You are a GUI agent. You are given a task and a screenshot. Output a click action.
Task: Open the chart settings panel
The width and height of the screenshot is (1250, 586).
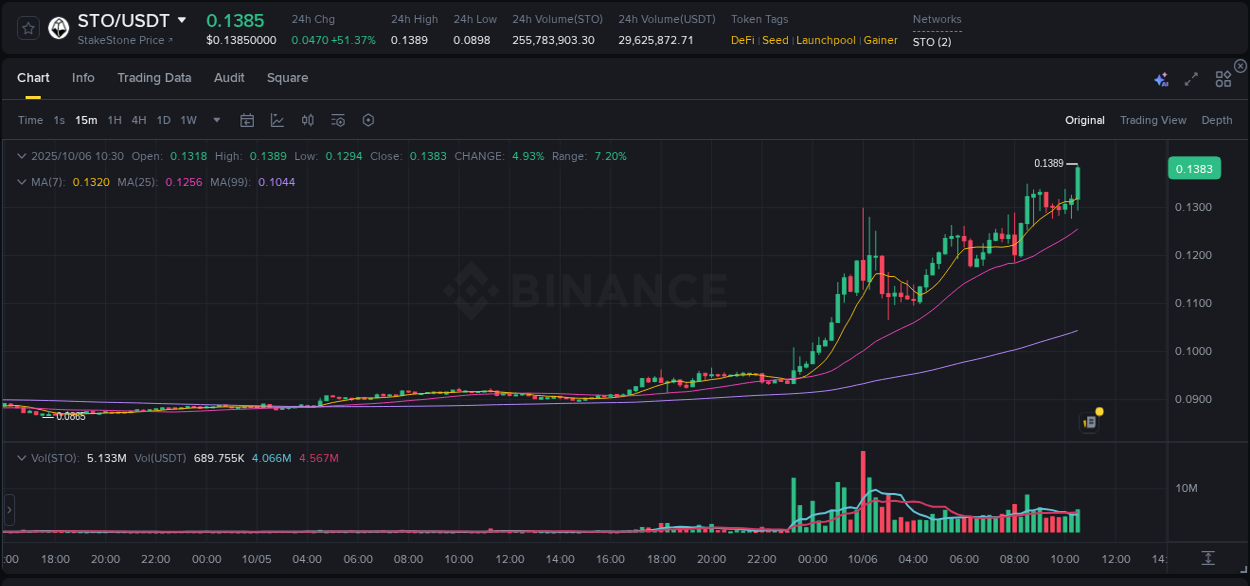(x=368, y=120)
